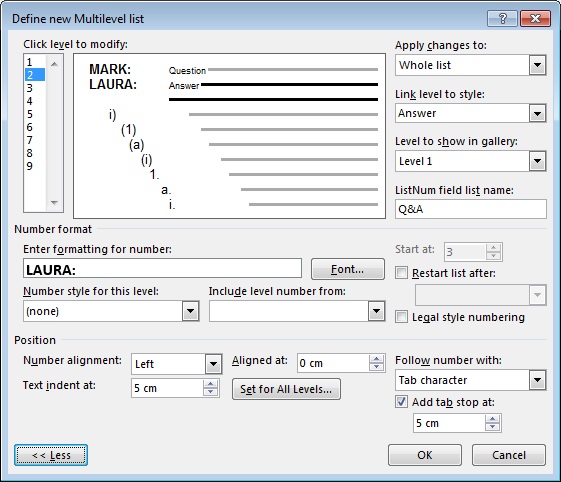Enable Restart list after checkbox
Screen dimensions: 561x482
[x=401, y=273]
